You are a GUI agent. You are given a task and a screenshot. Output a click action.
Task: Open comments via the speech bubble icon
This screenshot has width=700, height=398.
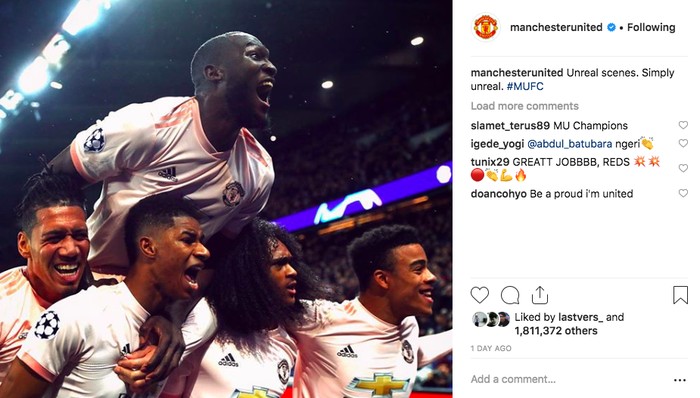pos(510,295)
